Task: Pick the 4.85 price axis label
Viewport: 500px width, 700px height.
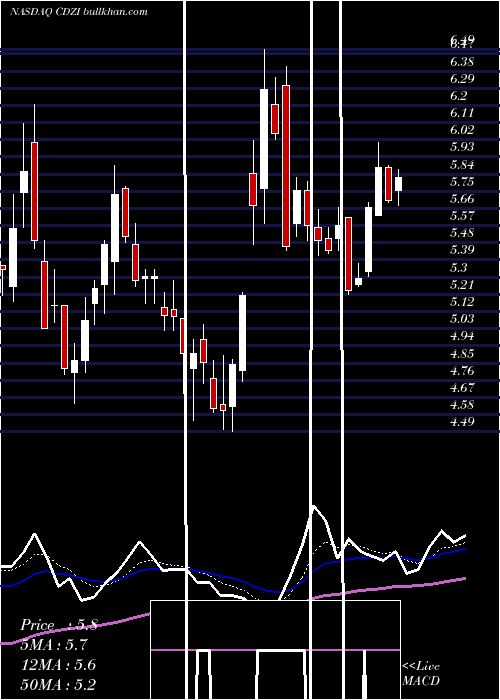Action: coord(462,354)
